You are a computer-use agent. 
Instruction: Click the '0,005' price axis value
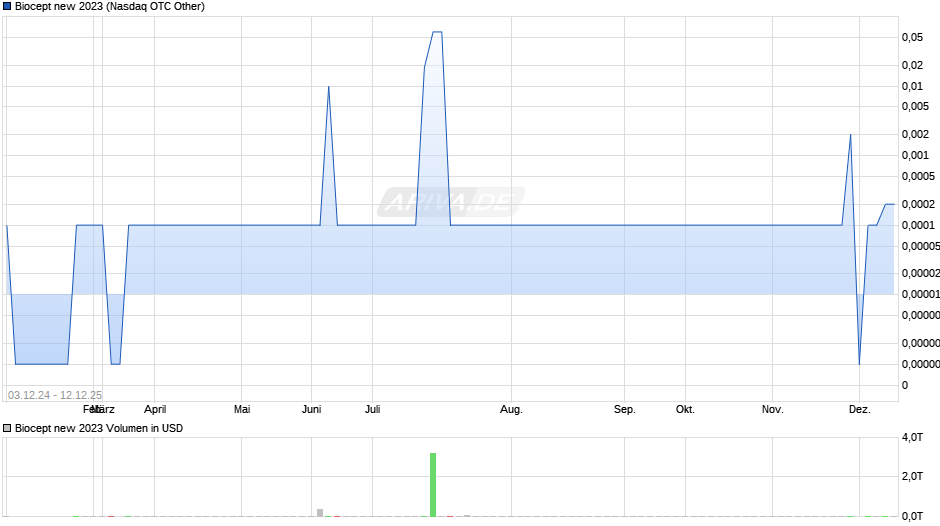pyautogui.click(x=915, y=106)
